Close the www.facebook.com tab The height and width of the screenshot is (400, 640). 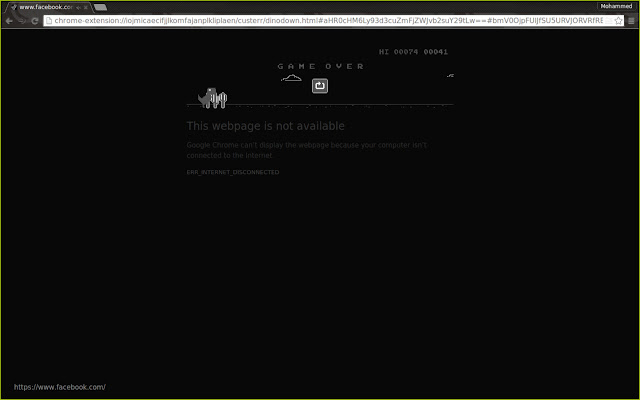click(86, 7)
